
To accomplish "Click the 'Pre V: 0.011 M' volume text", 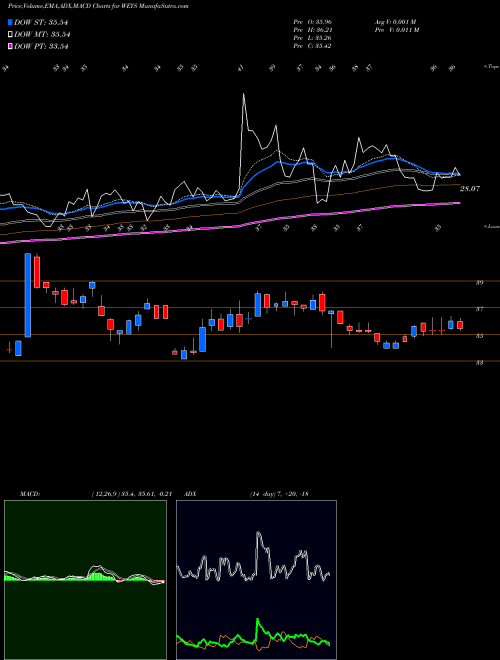I will (x=396, y=30).
